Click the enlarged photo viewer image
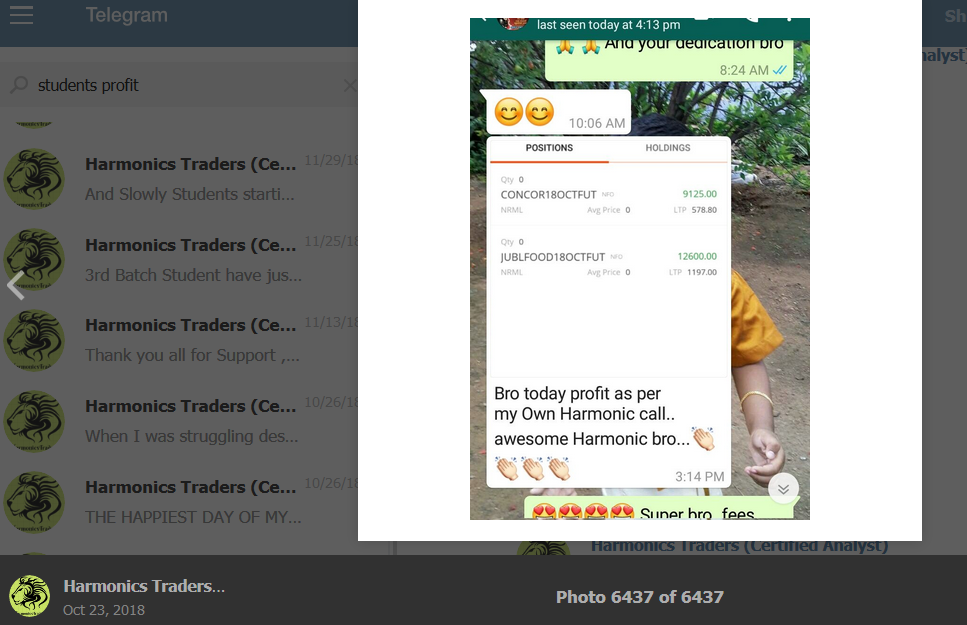Image resolution: width=967 pixels, height=625 pixels. coord(640,269)
